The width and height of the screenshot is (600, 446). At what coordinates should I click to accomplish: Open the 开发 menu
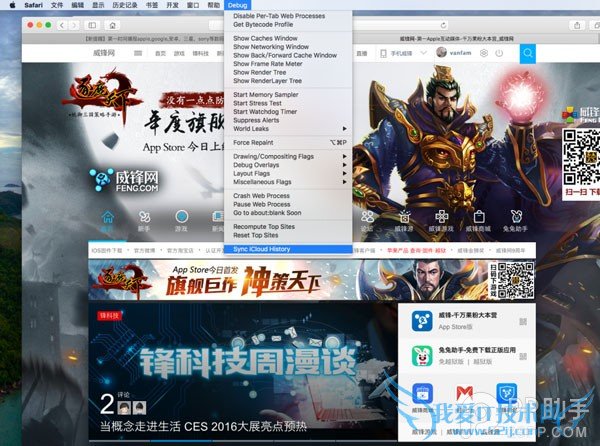[x=173, y=5]
